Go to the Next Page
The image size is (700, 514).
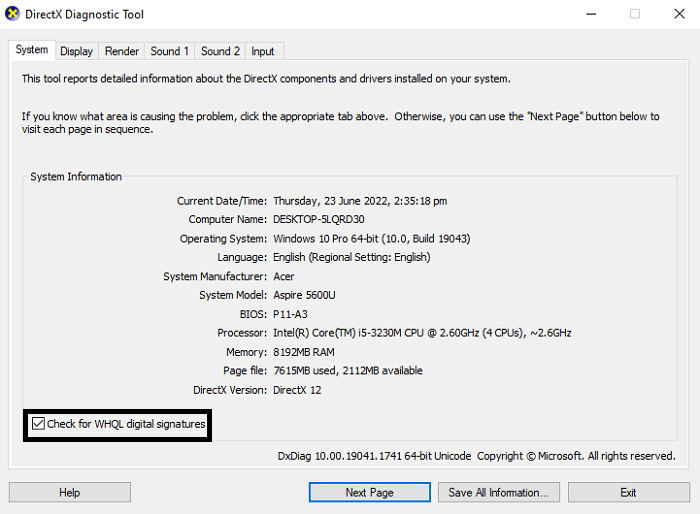tap(370, 492)
